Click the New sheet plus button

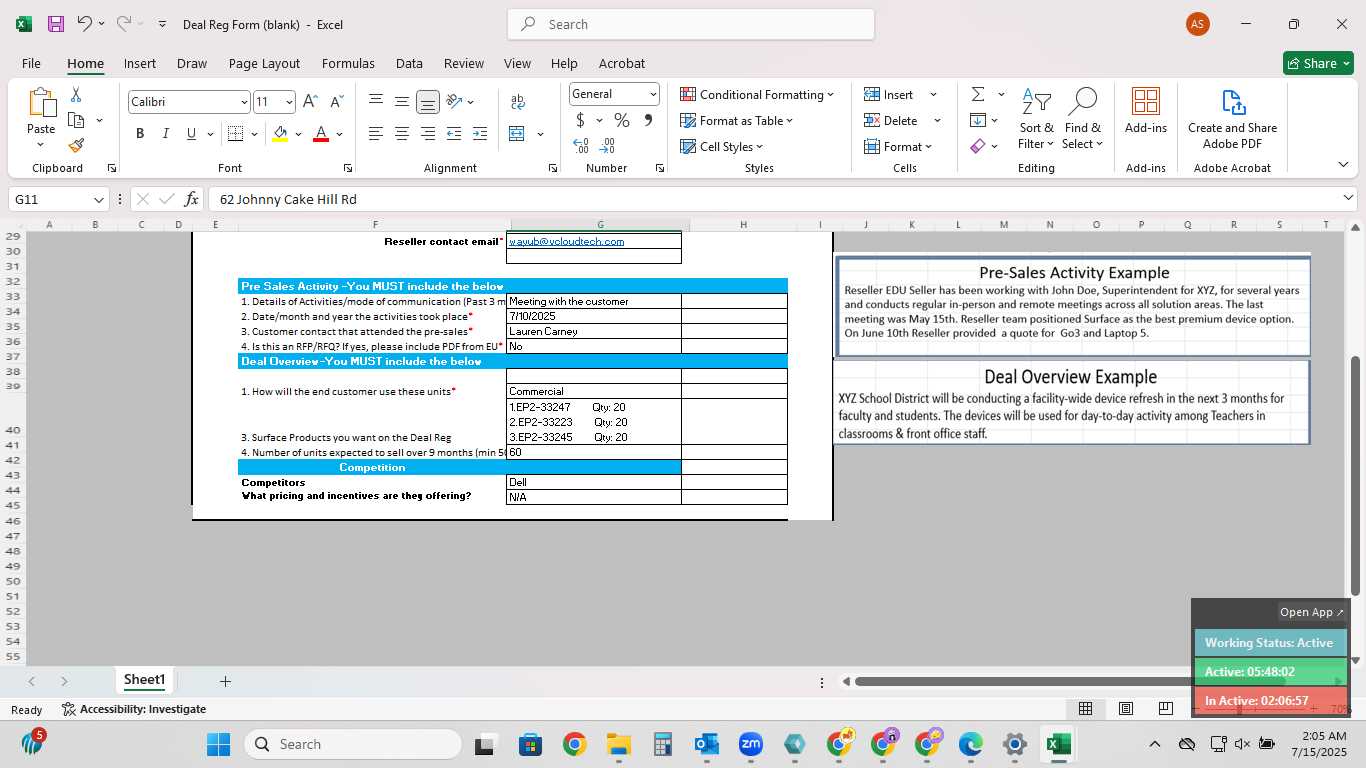pyautogui.click(x=225, y=681)
